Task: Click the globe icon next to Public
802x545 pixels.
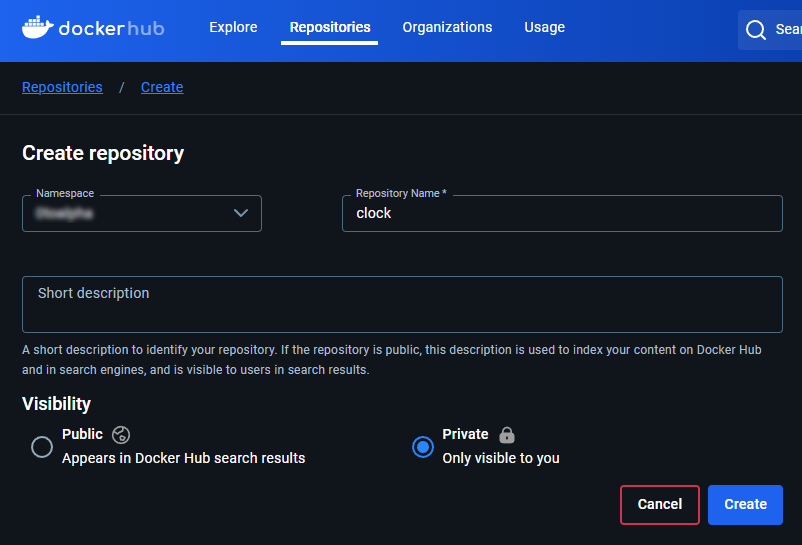Action: (121, 435)
